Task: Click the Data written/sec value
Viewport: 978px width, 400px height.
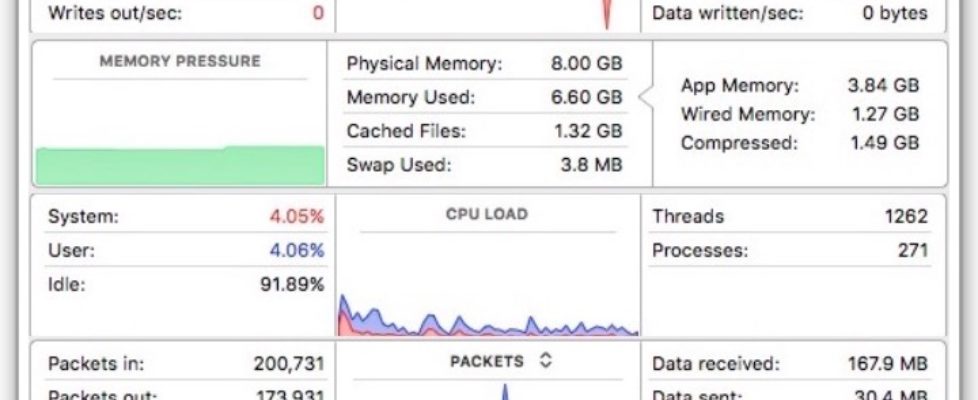Action: (x=894, y=14)
